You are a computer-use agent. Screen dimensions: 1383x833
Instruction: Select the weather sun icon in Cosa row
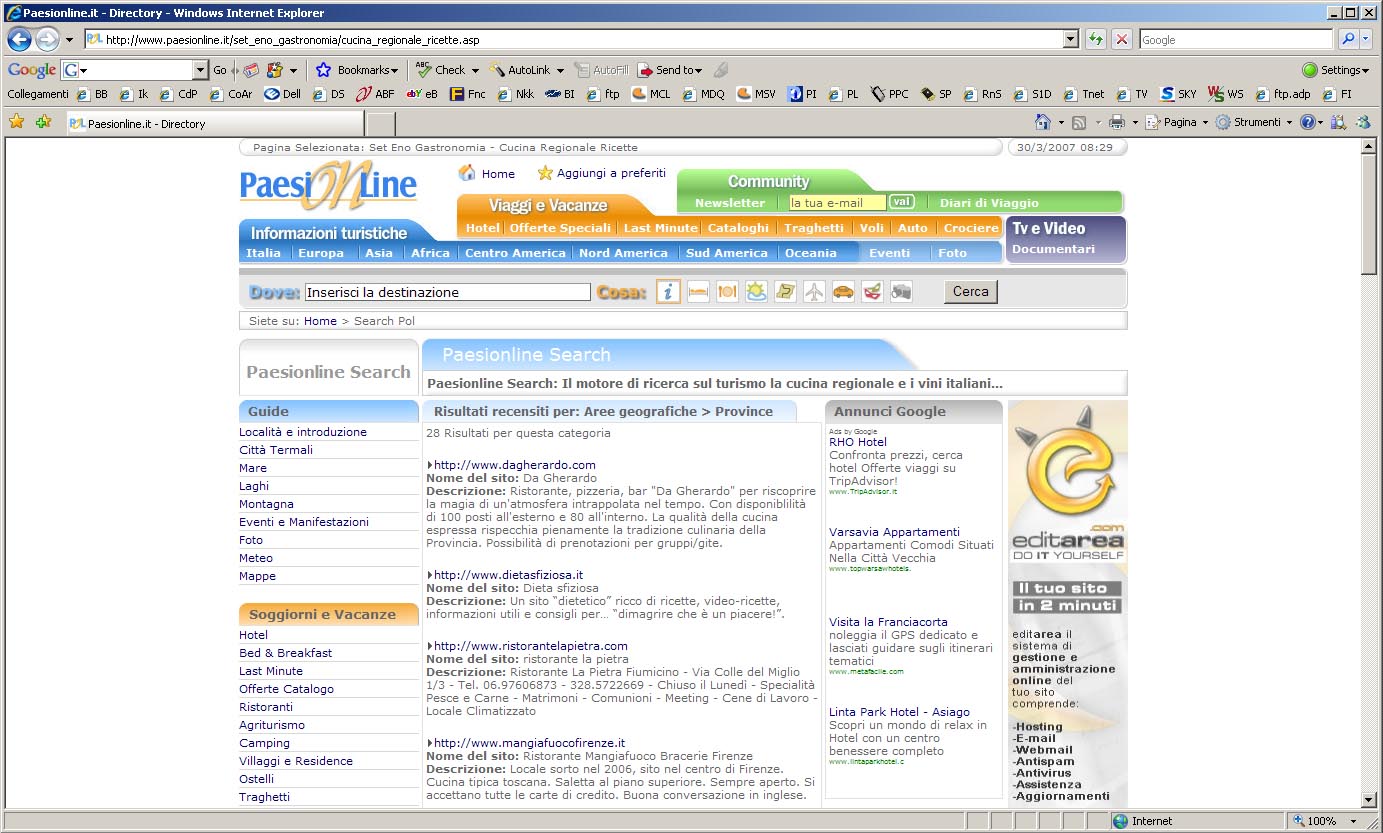click(757, 292)
